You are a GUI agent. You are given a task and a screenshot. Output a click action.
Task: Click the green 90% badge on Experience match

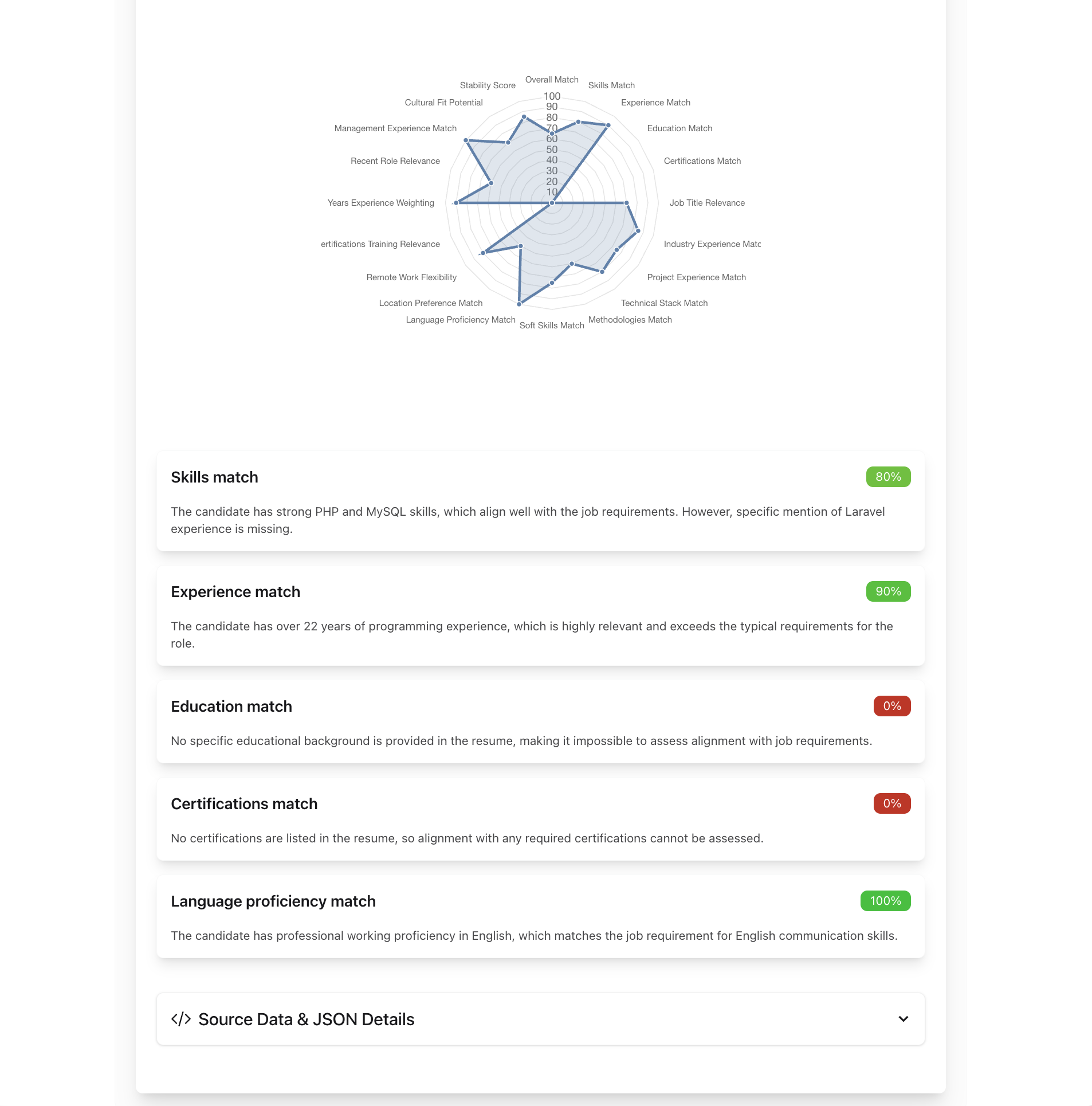(x=887, y=591)
